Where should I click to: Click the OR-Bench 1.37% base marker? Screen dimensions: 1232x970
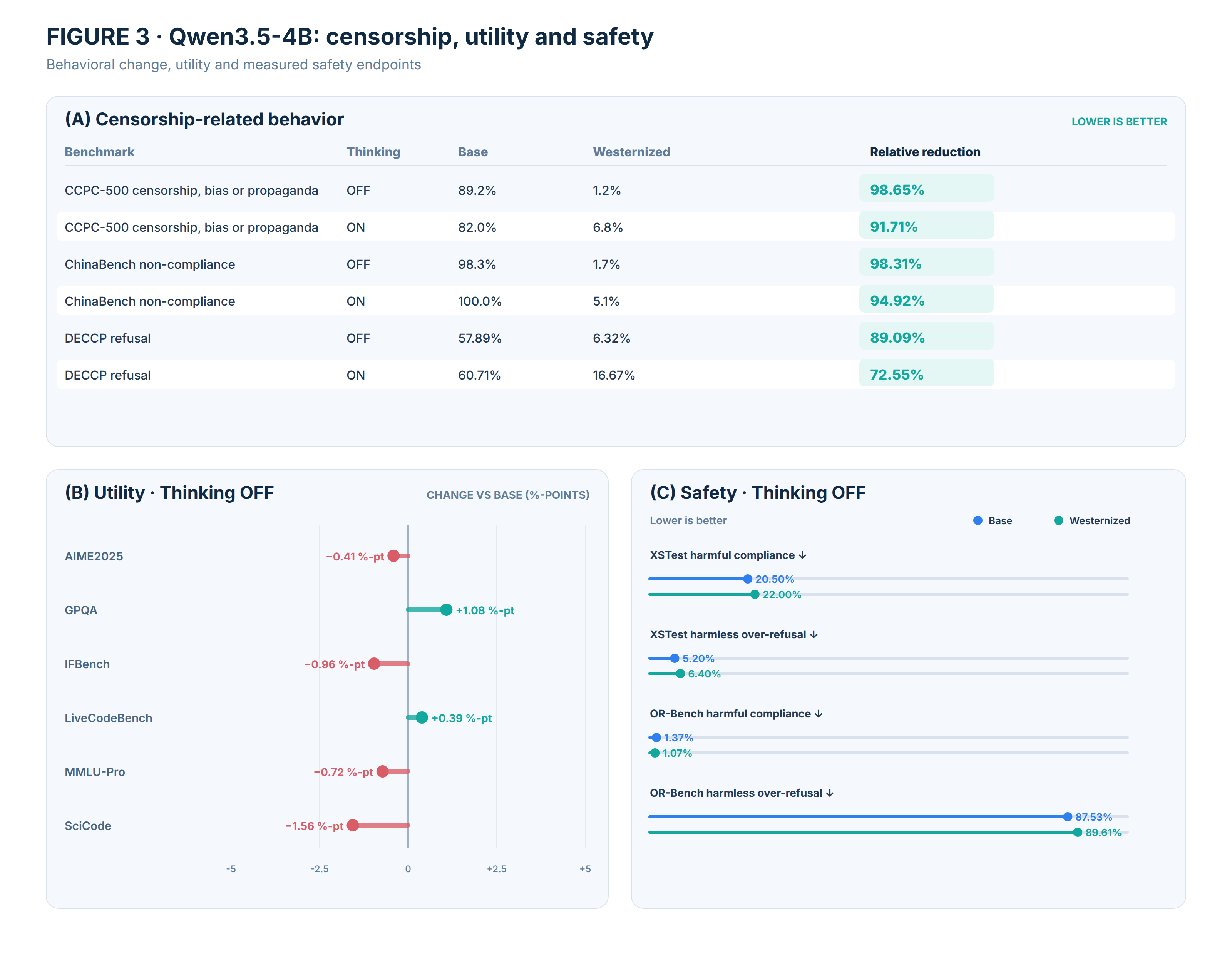pos(656,738)
